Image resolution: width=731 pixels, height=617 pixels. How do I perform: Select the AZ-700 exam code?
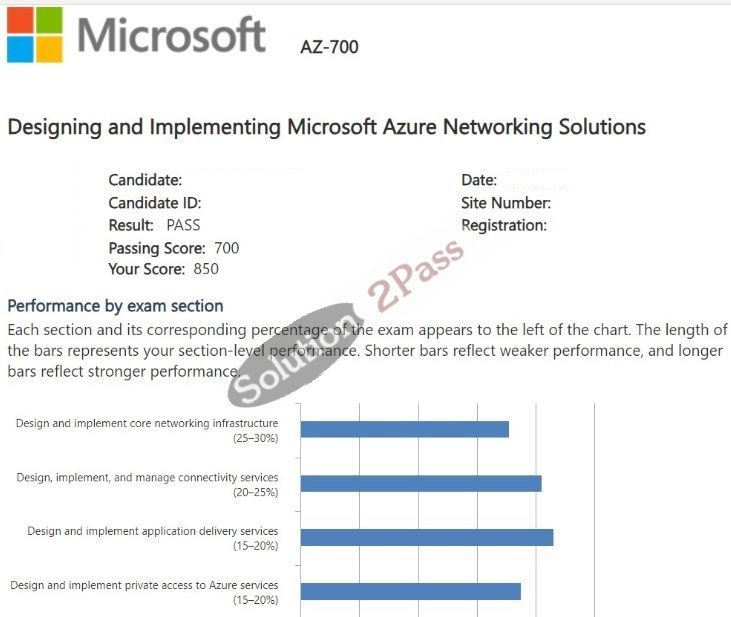[329, 47]
